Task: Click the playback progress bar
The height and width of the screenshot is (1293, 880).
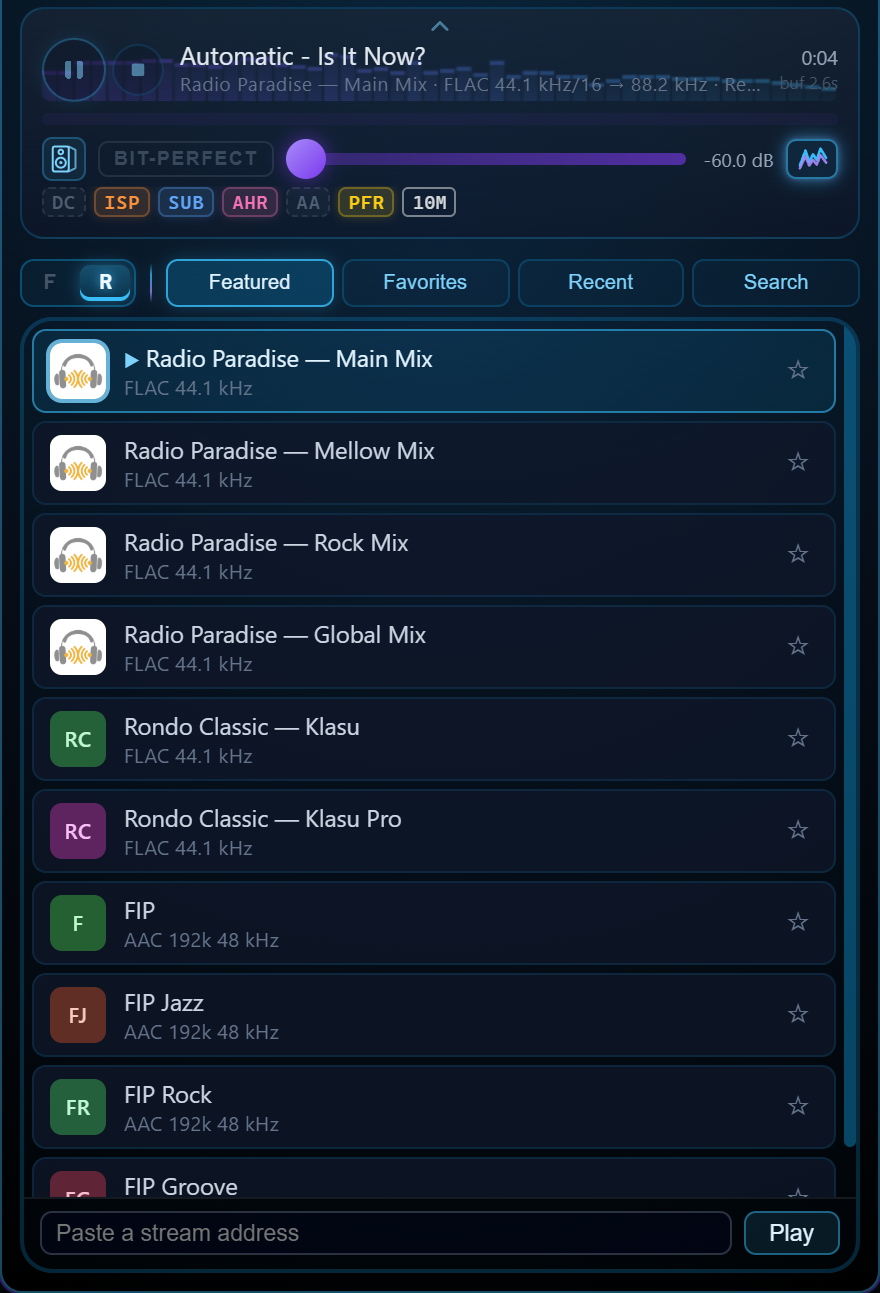Action: (440, 118)
